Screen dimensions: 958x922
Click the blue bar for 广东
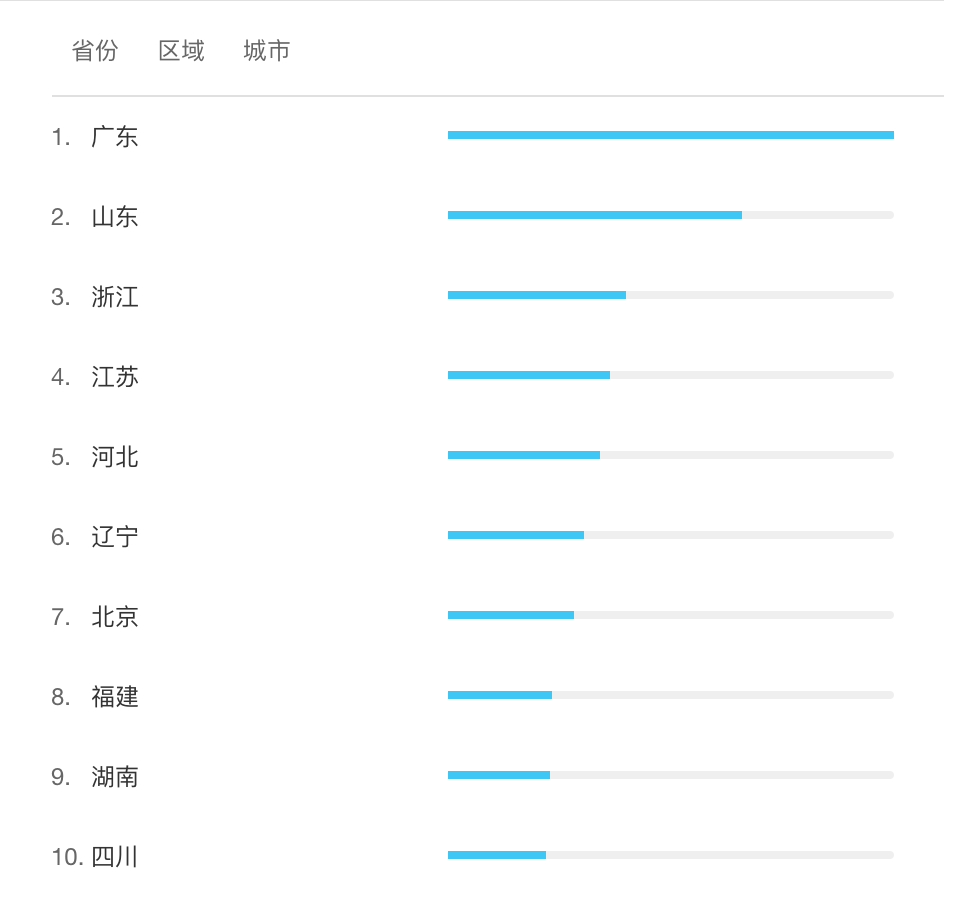point(671,135)
